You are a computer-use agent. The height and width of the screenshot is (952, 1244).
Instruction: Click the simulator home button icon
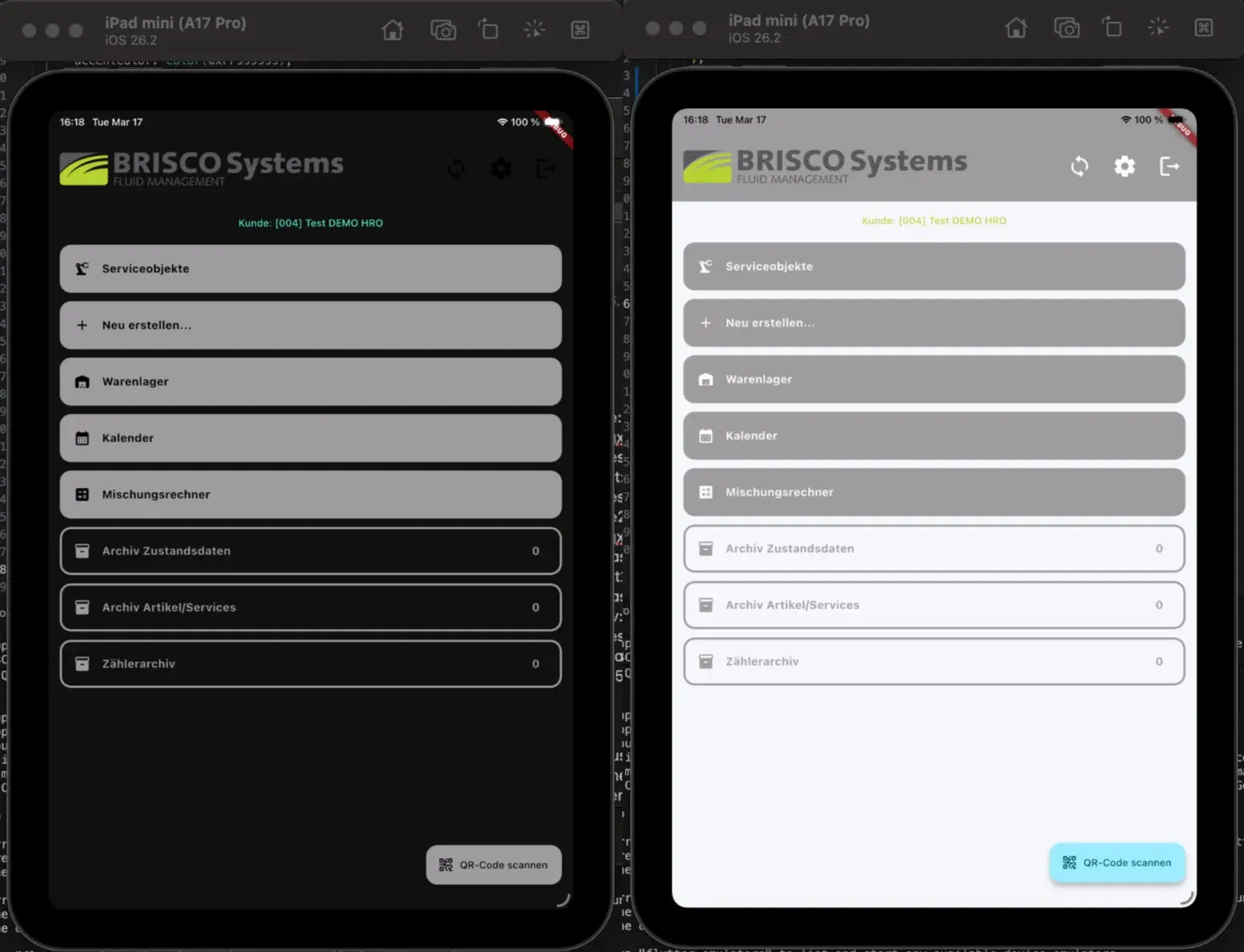pos(392,29)
